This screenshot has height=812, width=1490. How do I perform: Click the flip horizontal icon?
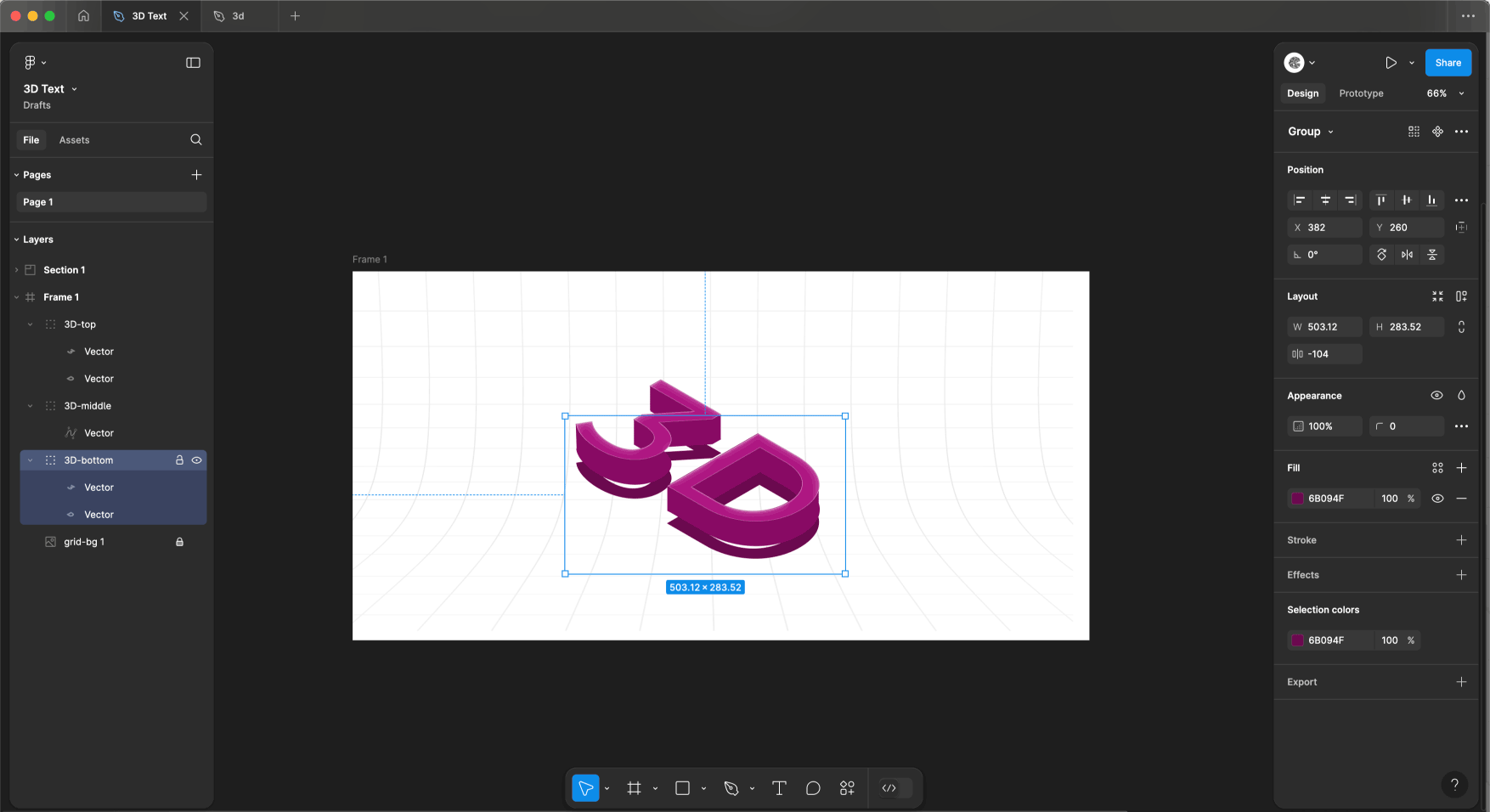tap(1407, 255)
